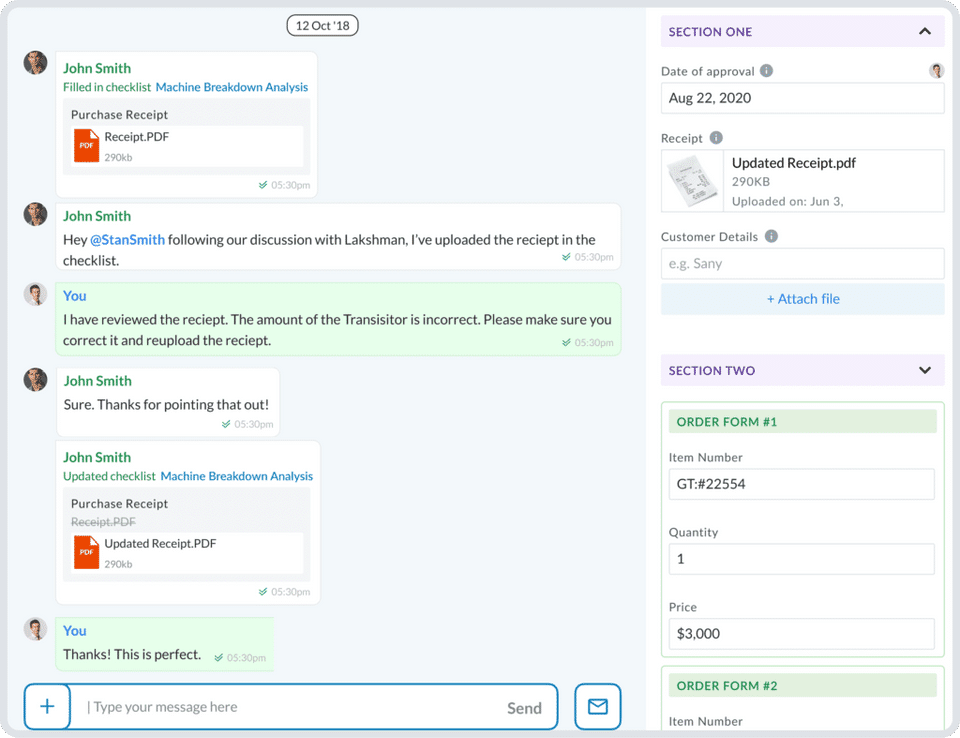Image resolution: width=960 pixels, height=738 pixels.
Task: Click the 12 Oct '18 date badge
Action: pyautogui.click(x=323, y=26)
